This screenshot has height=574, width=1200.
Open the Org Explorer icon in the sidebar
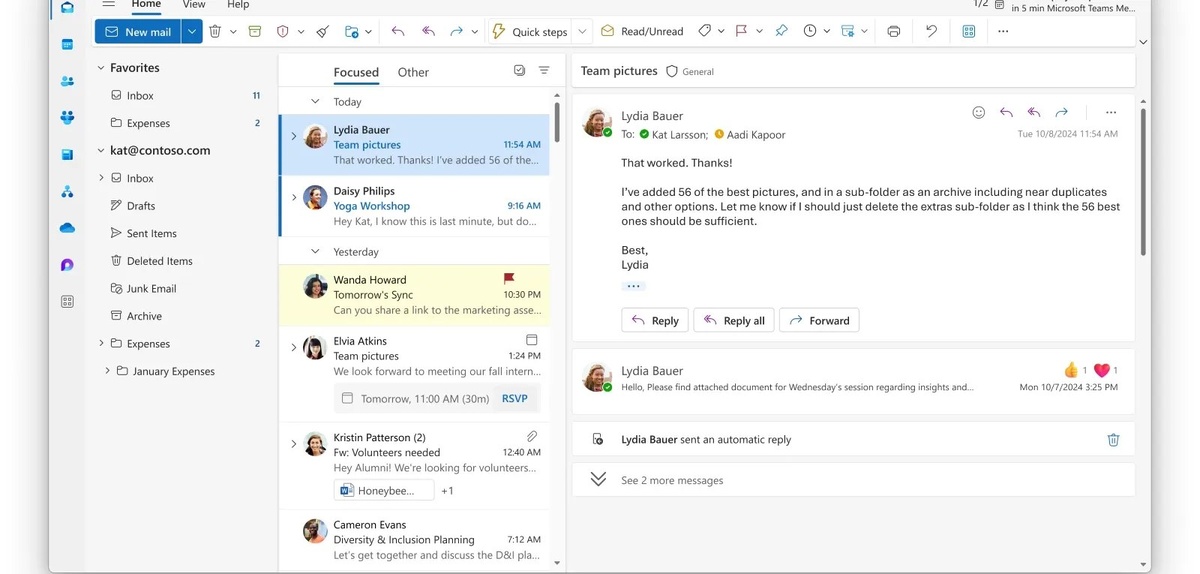(x=67, y=191)
